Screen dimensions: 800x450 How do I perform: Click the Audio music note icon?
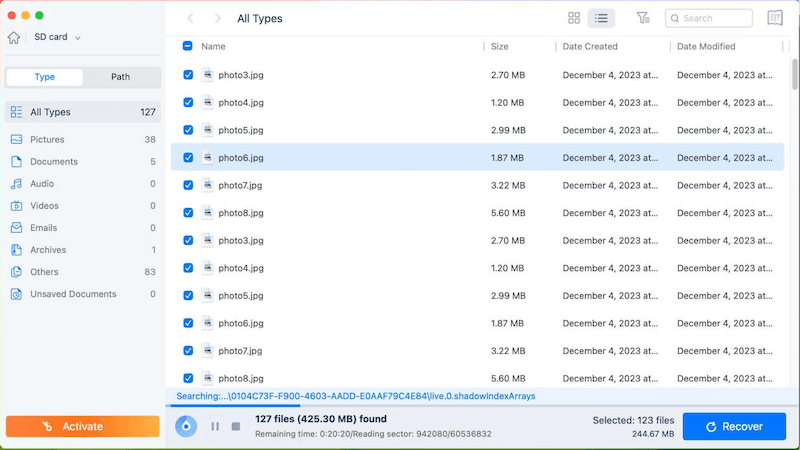point(16,184)
